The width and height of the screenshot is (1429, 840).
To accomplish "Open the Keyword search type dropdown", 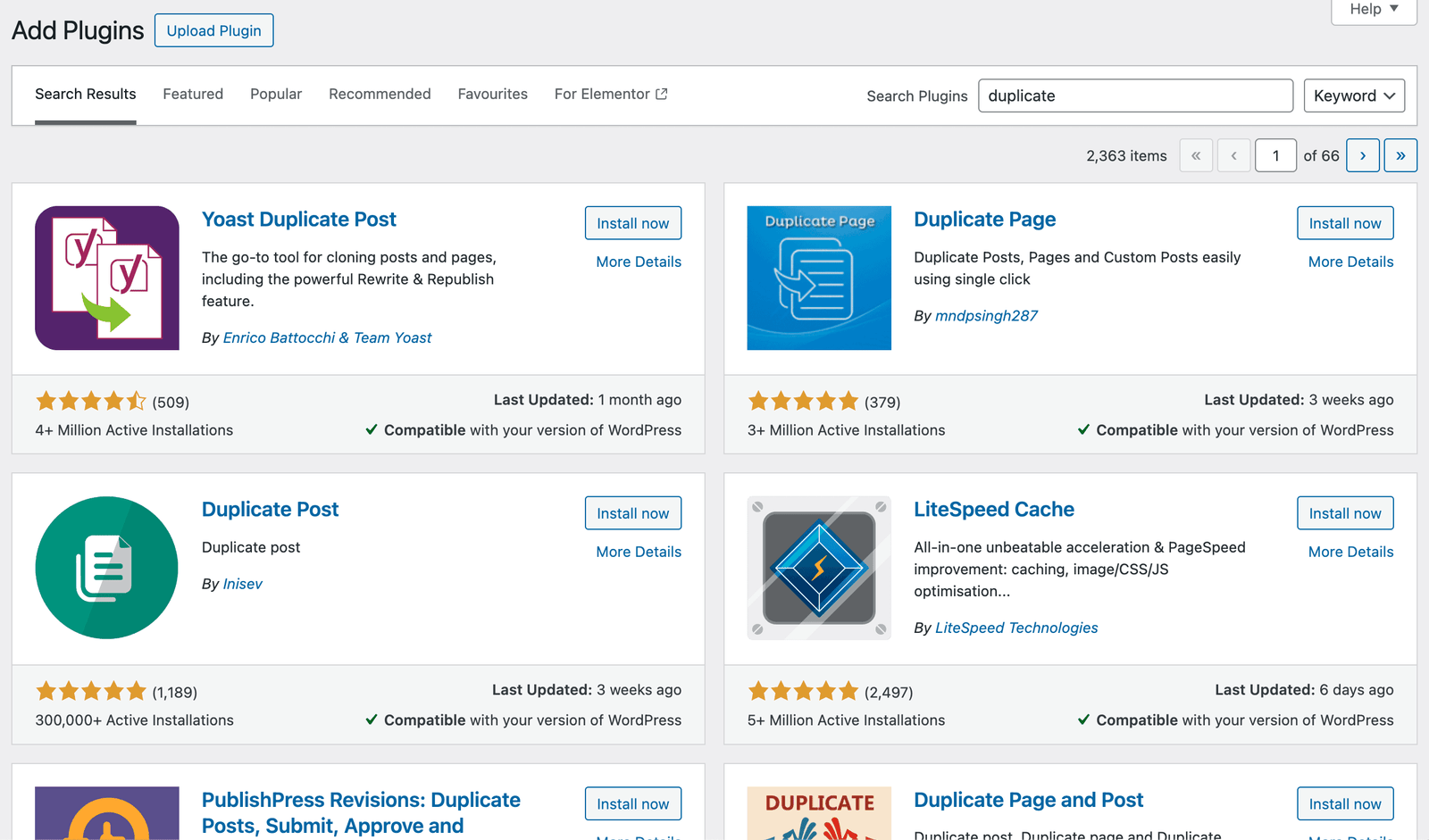I will pos(1354,96).
